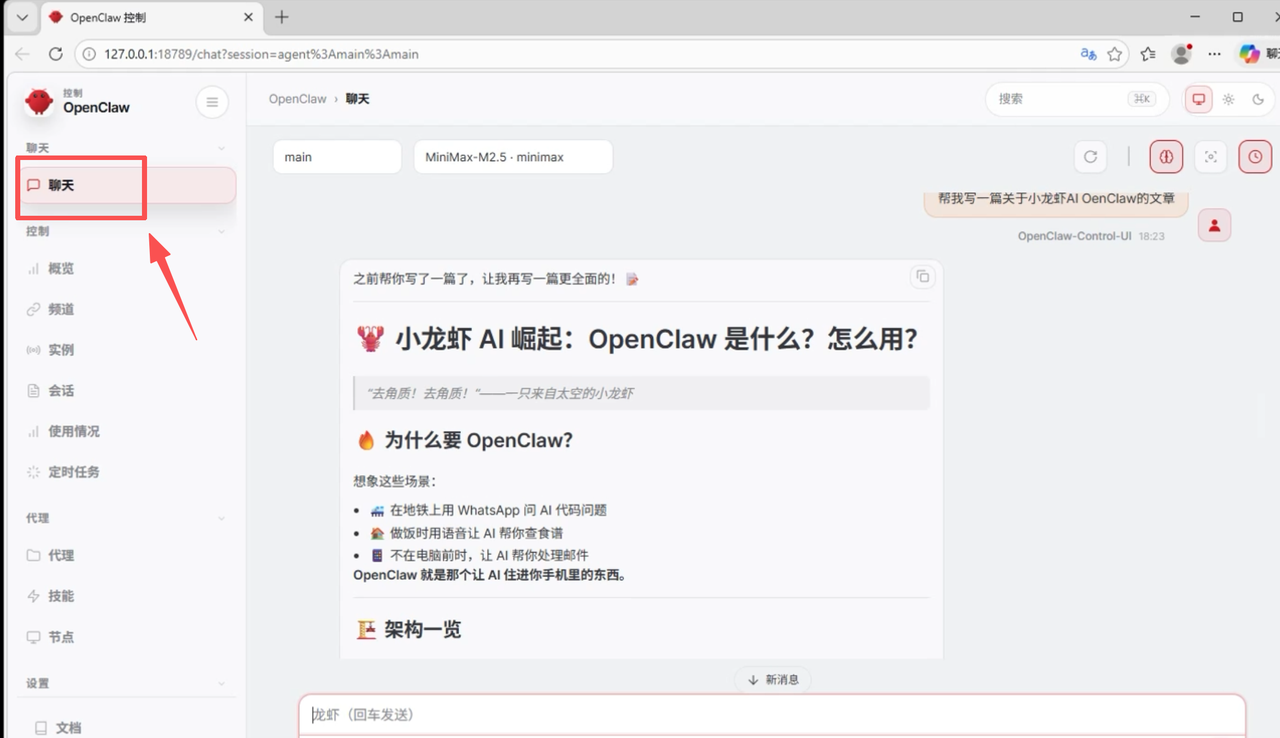Click the 想象这些场景 line
This screenshot has width=1280, height=738.
(395, 481)
